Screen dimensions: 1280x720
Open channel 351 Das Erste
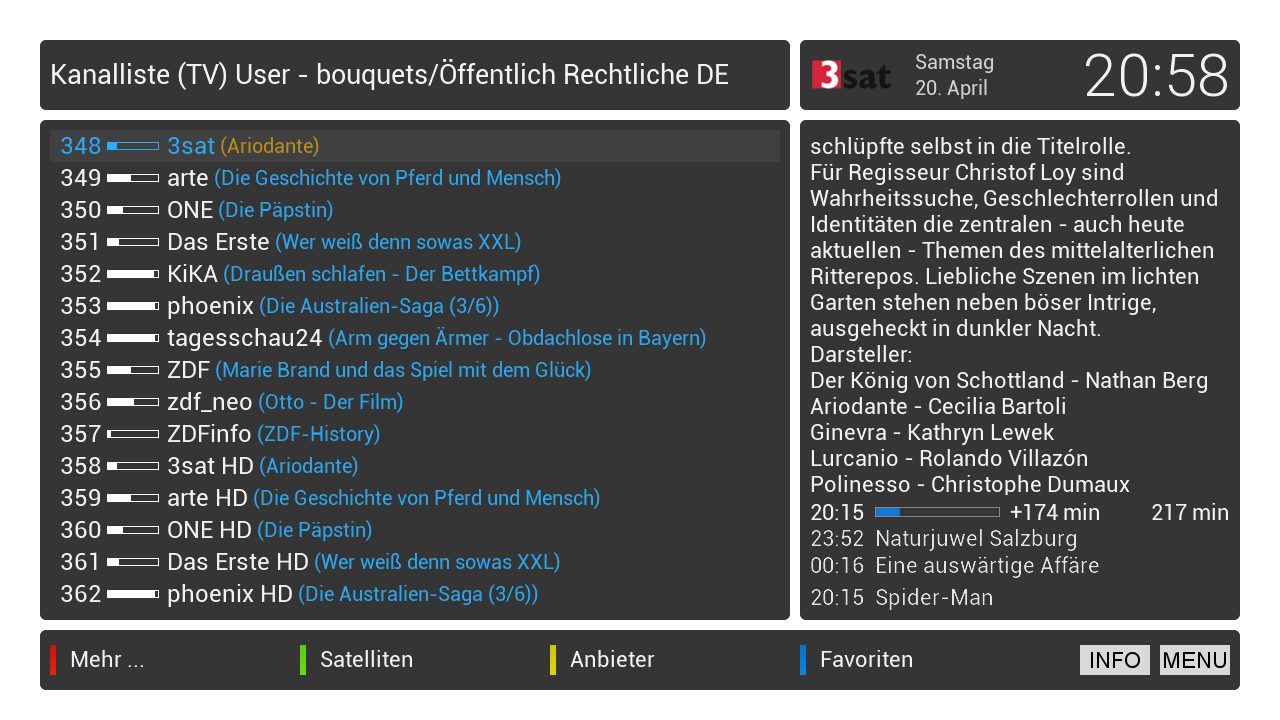415,242
